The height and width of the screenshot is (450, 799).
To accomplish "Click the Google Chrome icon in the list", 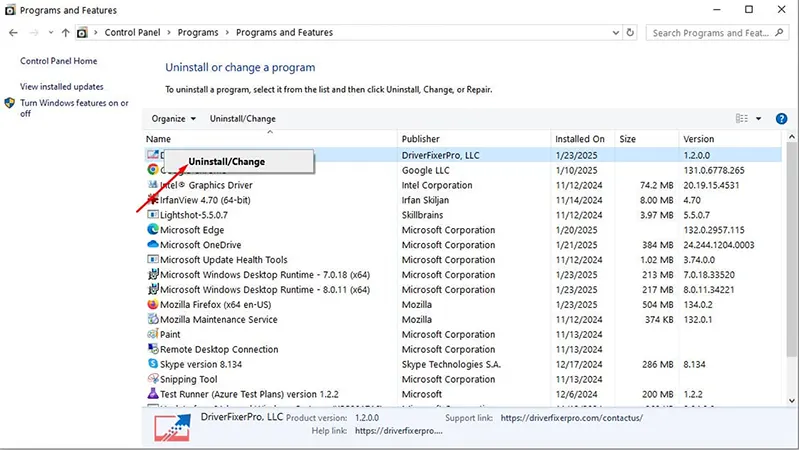I will click(x=152, y=170).
